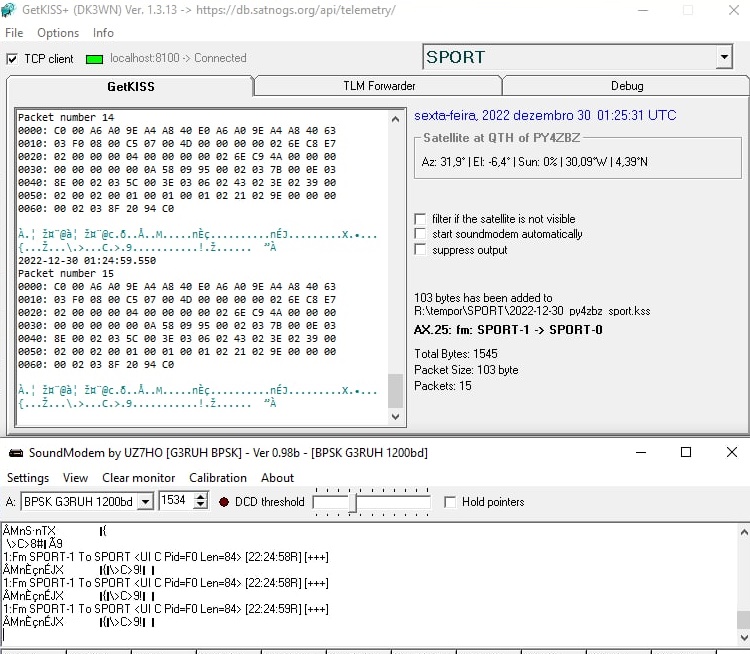Open the Options menu in GetKISS+
This screenshot has height=654, width=750.
pyautogui.click(x=58, y=33)
